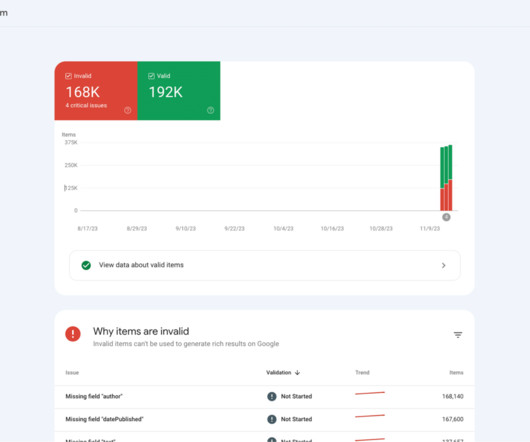530x442 pixels.
Task: Click the annotation marker below the chart
Action: [x=446, y=217]
